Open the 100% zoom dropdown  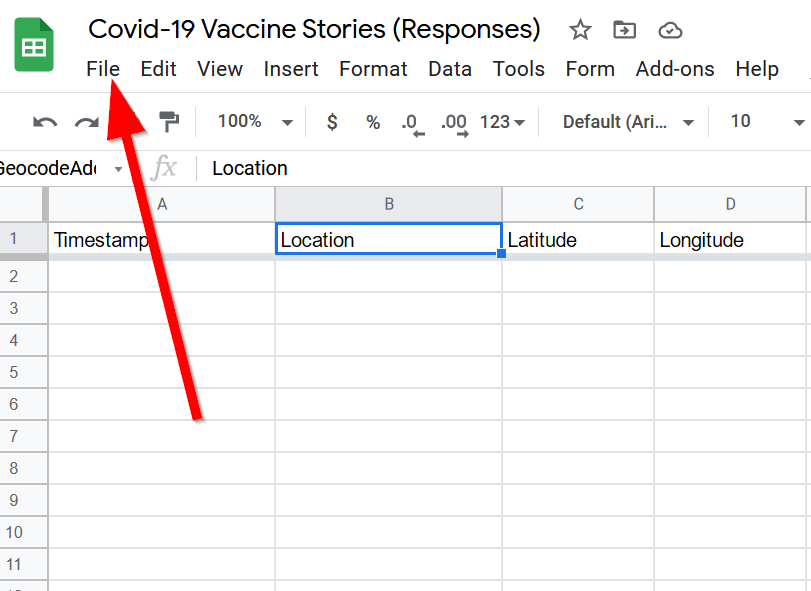click(254, 122)
